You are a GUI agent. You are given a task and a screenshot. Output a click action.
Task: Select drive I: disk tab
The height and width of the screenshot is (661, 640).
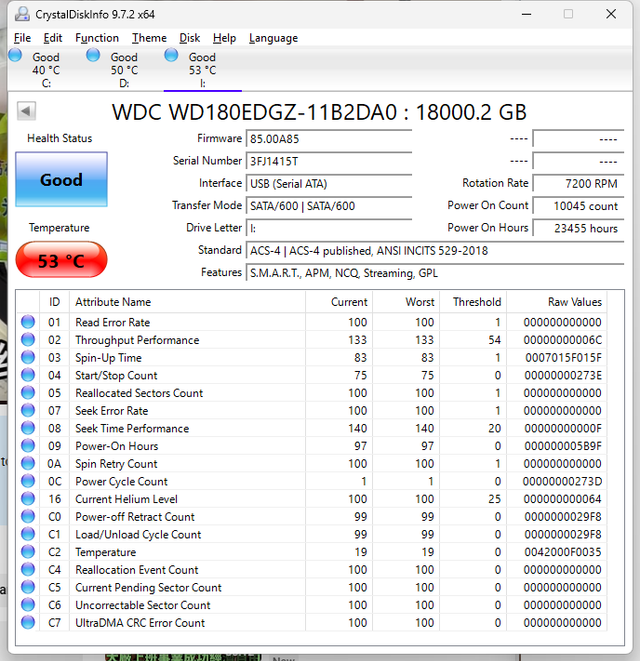(202, 70)
